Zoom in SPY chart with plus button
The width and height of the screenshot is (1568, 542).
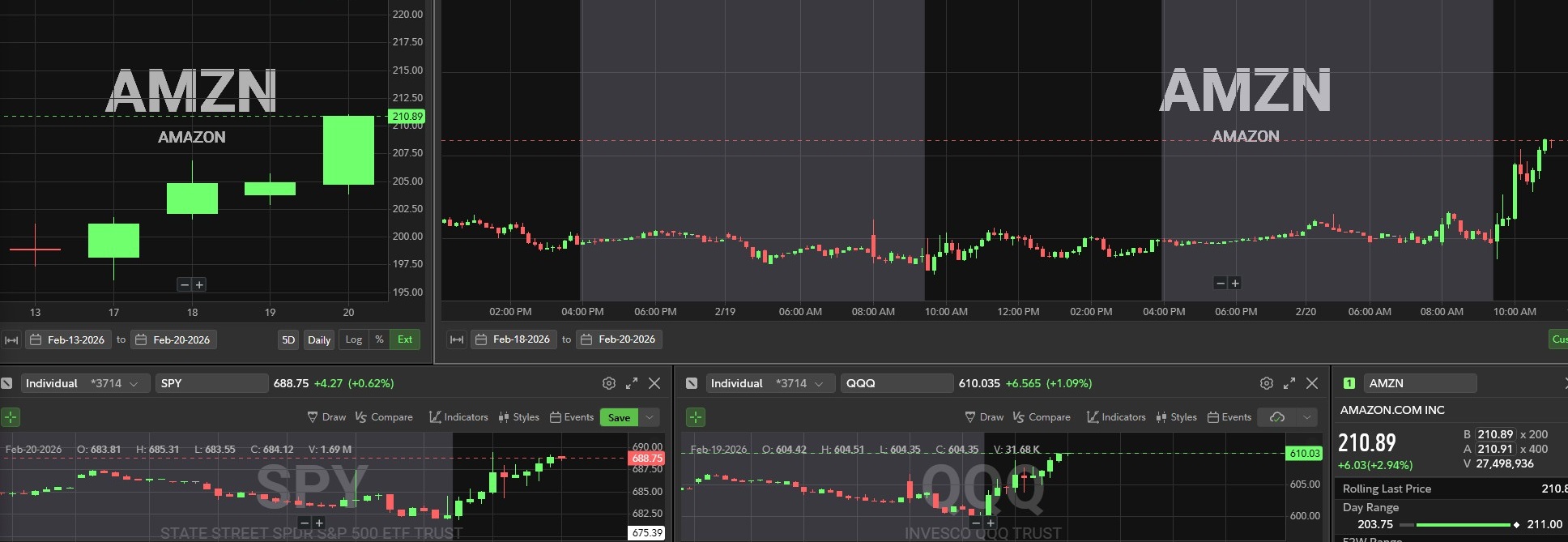click(319, 523)
